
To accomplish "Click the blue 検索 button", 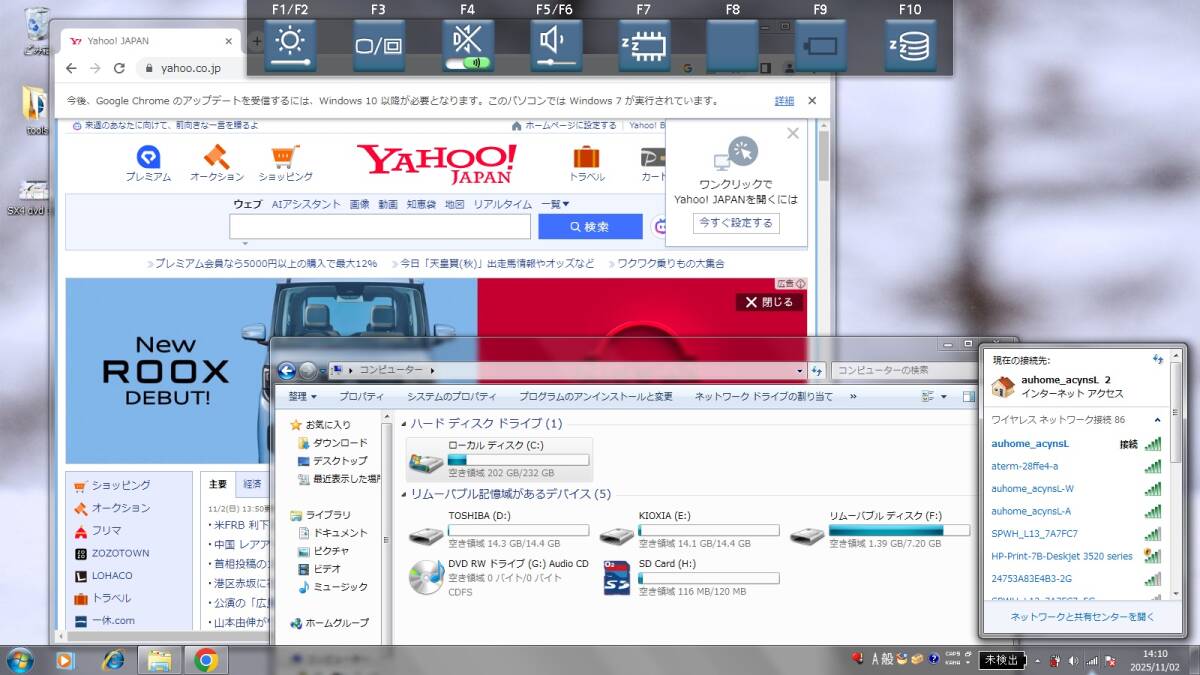I will click(x=590, y=227).
